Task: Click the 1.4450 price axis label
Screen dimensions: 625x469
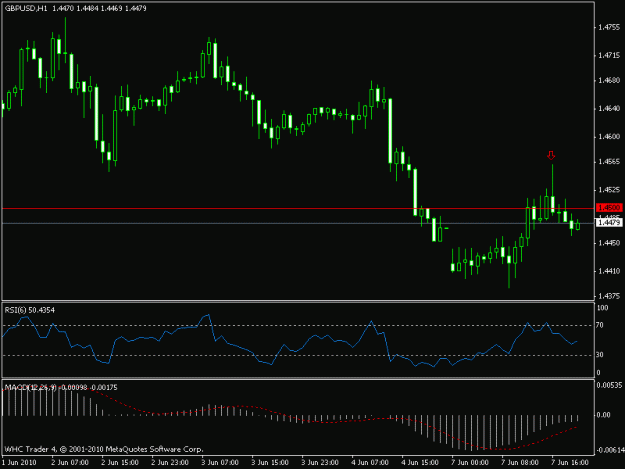Action: 609,243
